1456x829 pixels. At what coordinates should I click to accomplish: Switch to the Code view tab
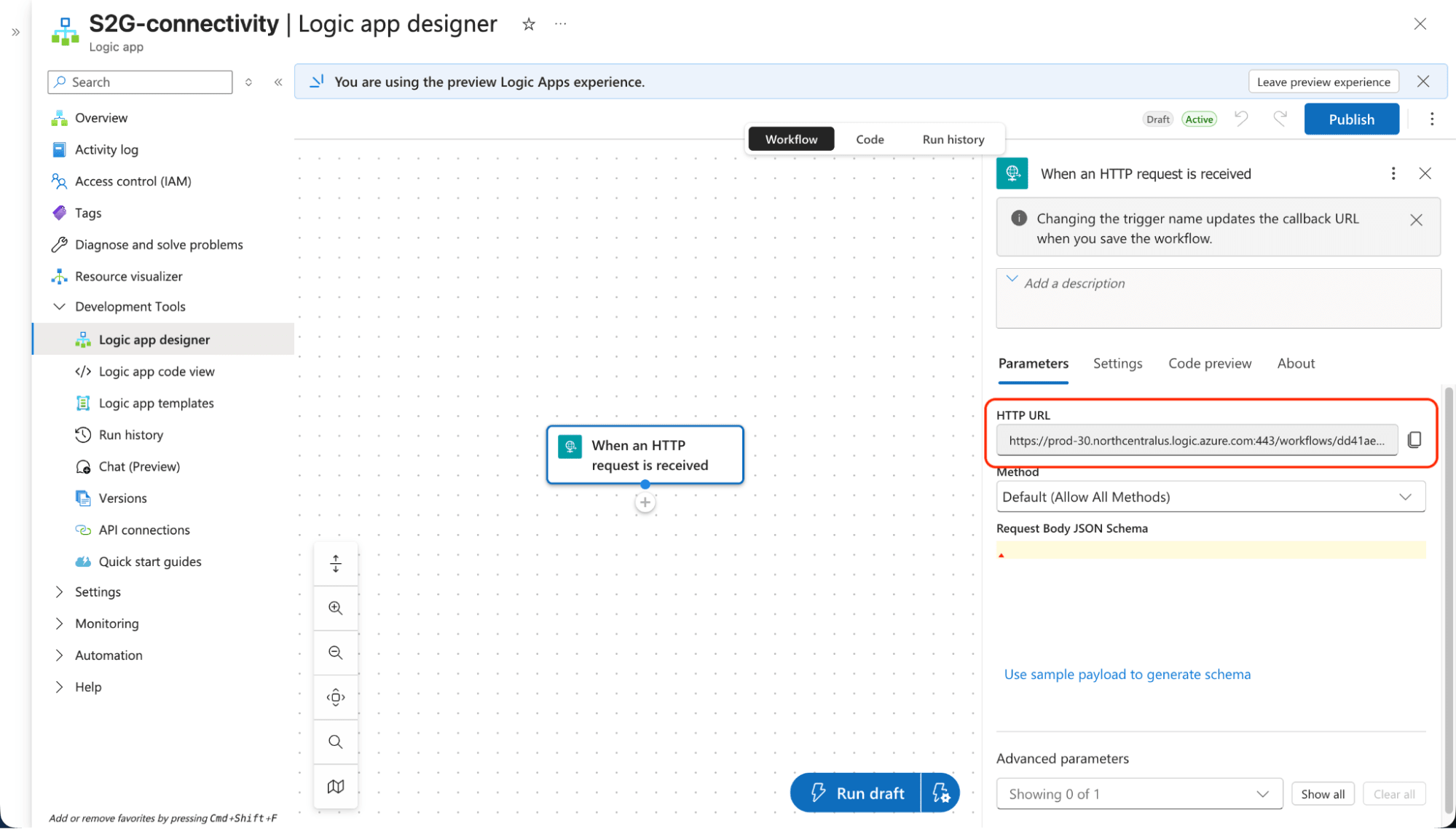point(870,139)
